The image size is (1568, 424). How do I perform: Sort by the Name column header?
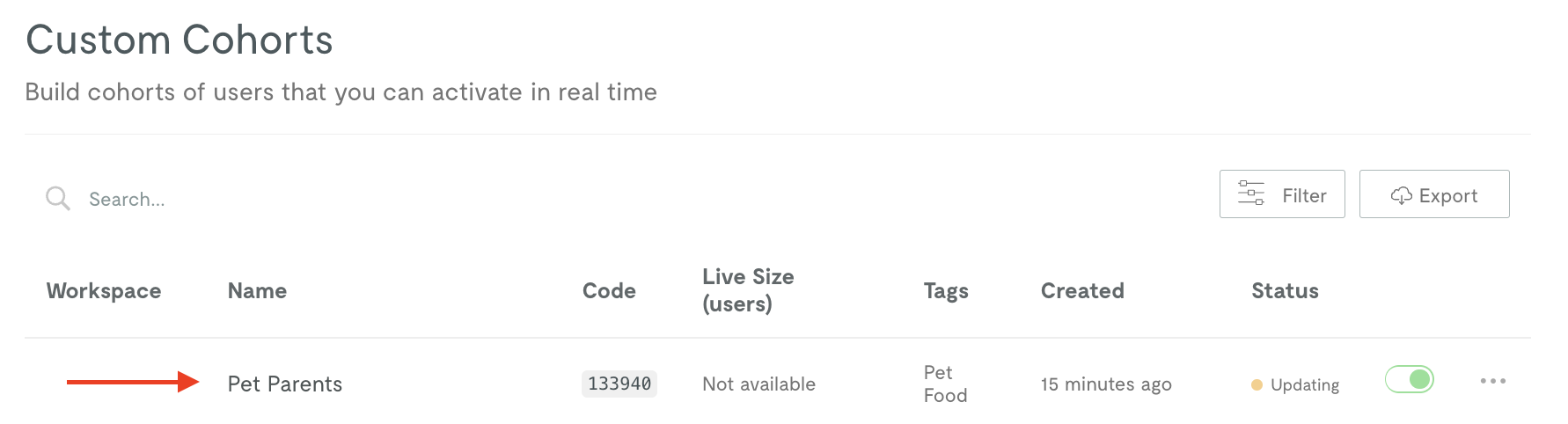[x=257, y=291]
